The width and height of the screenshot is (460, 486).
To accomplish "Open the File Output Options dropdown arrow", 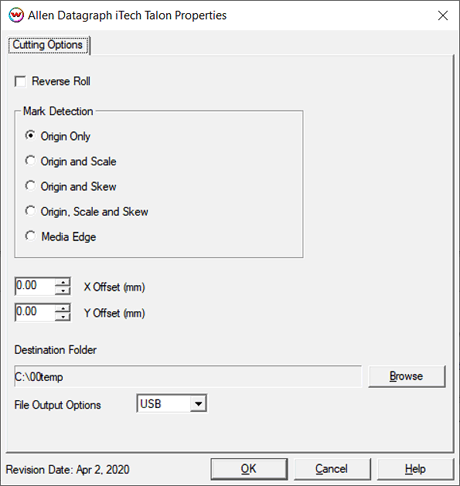I will coord(198,404).
